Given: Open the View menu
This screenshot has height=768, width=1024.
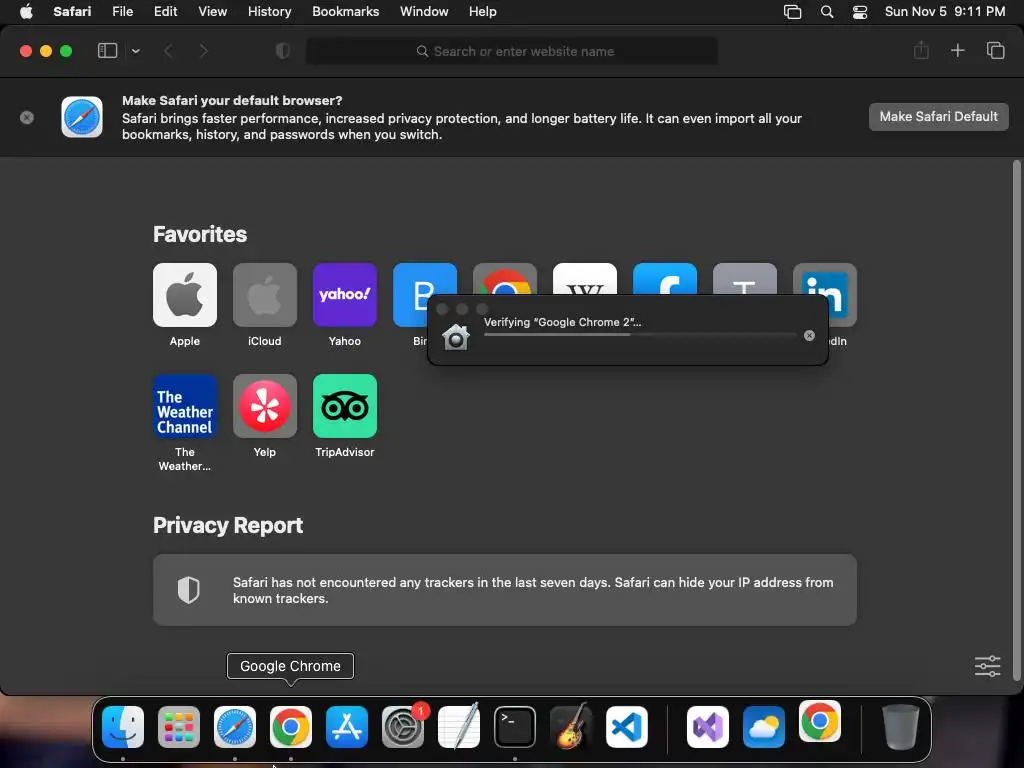Looking at the screenshot, I should click(212, 12).
